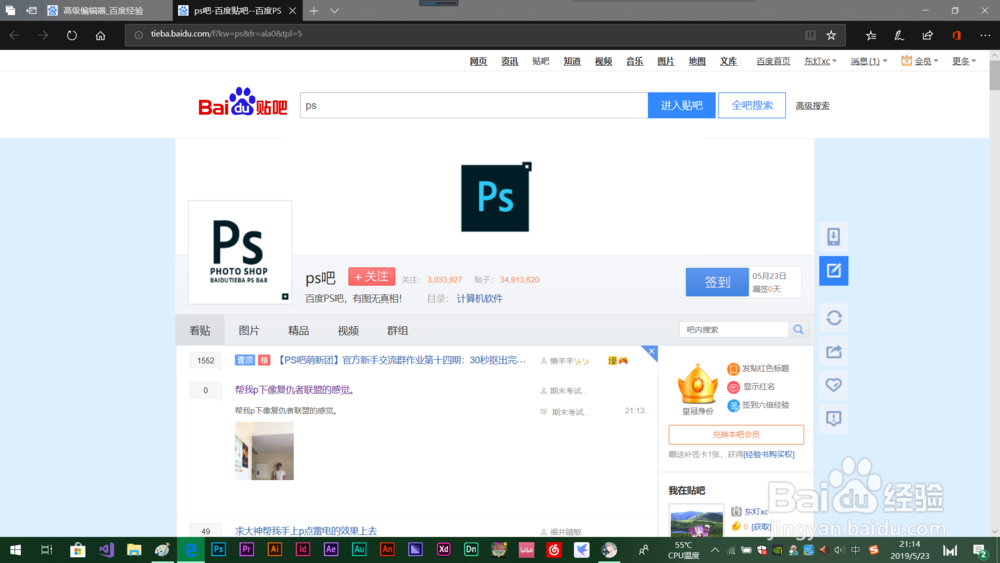Open Microsoft Store from the taskbar

point(78,550)
